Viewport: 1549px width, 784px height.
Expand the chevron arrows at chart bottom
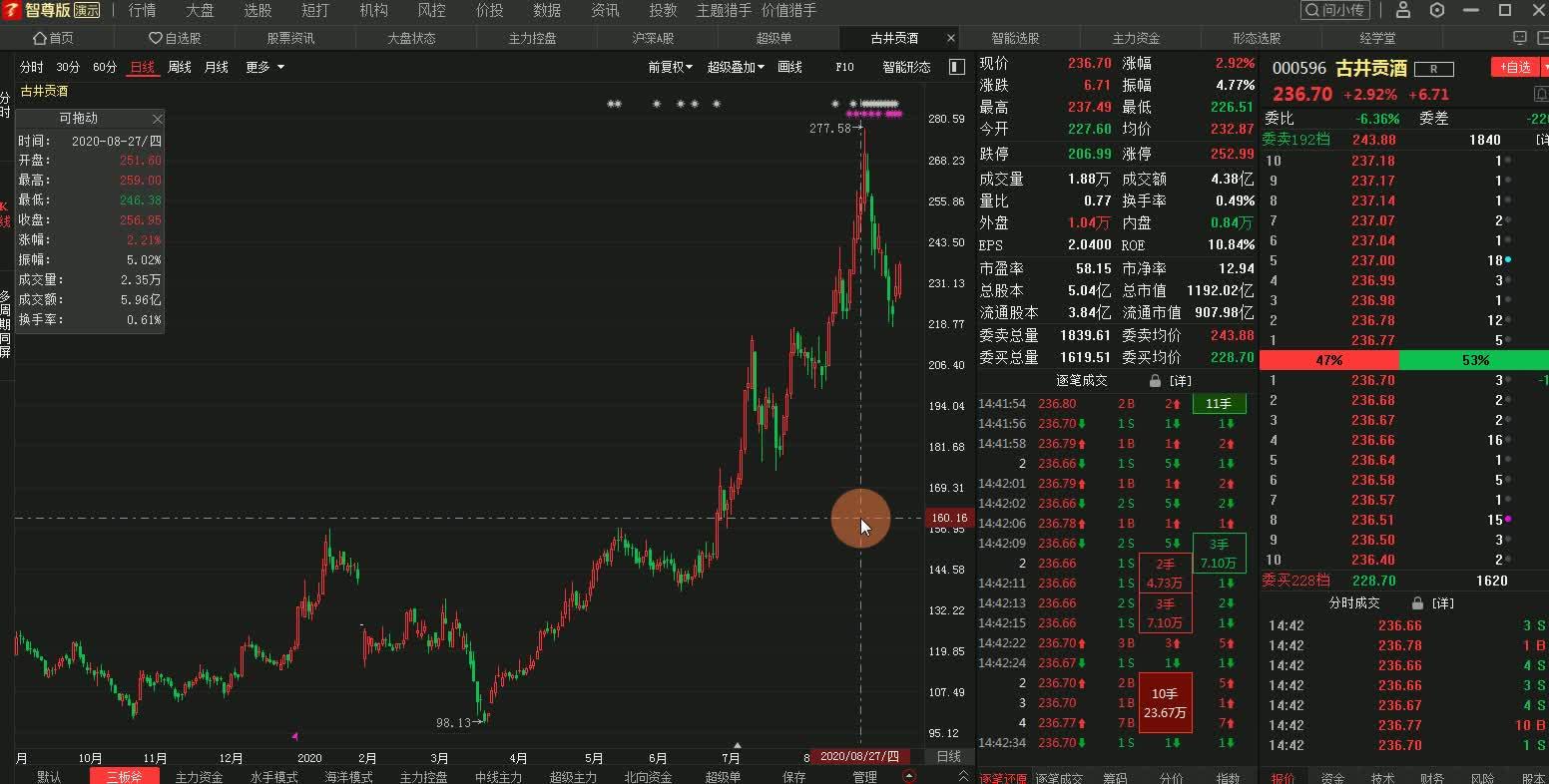tap(963, 776)
